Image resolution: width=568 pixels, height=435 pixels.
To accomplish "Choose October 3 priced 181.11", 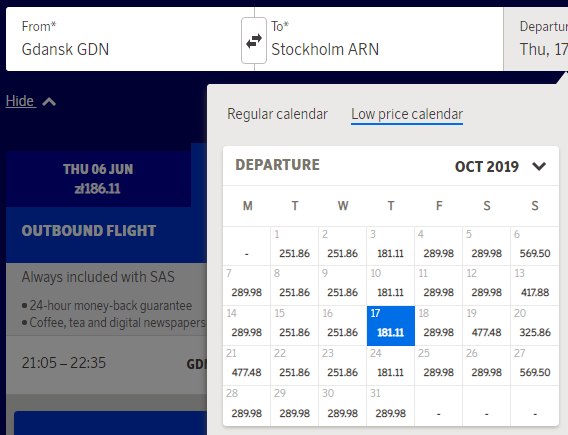I will [390, 246].
